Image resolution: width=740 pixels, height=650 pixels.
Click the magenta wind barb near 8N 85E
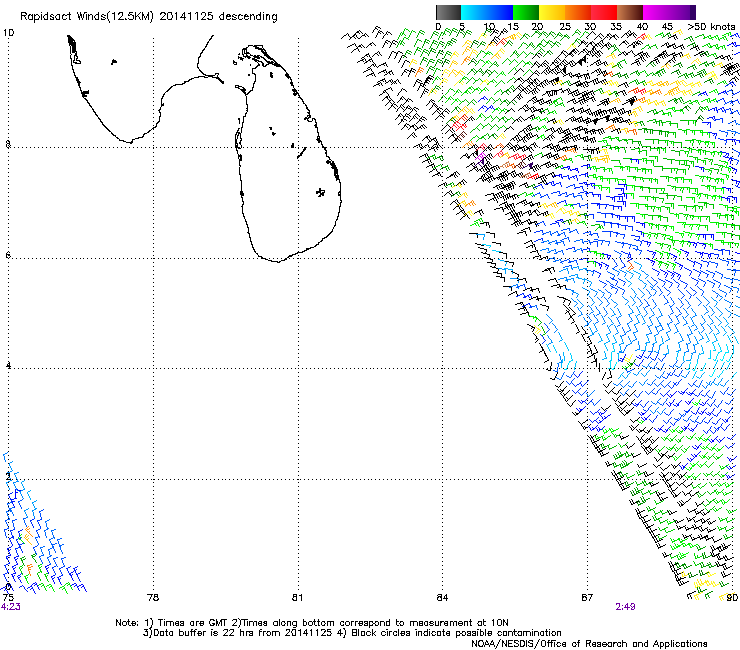click(481, 156)
